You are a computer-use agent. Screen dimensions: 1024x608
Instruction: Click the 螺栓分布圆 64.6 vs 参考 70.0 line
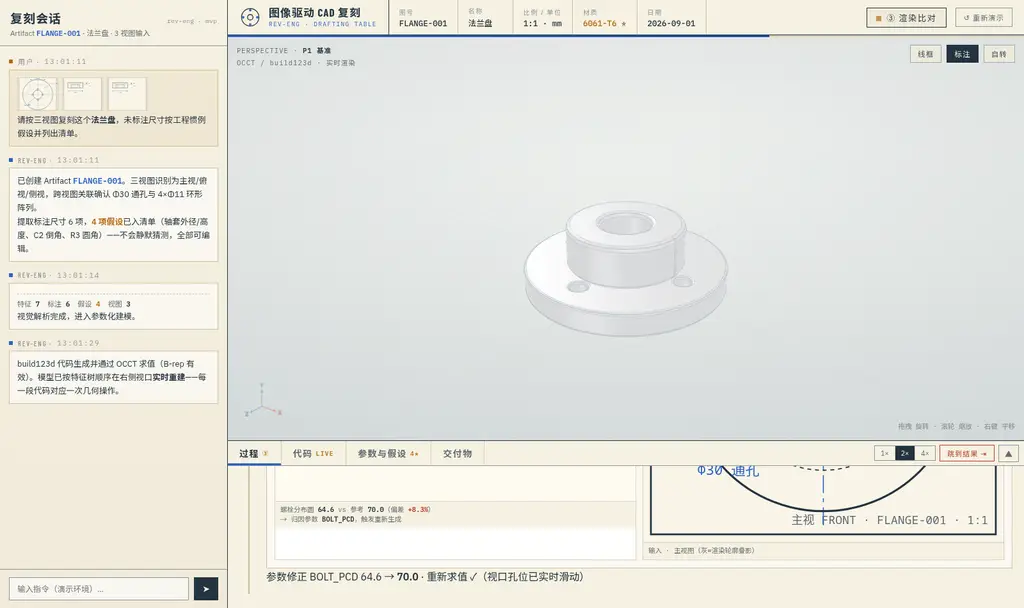point(355,509)
